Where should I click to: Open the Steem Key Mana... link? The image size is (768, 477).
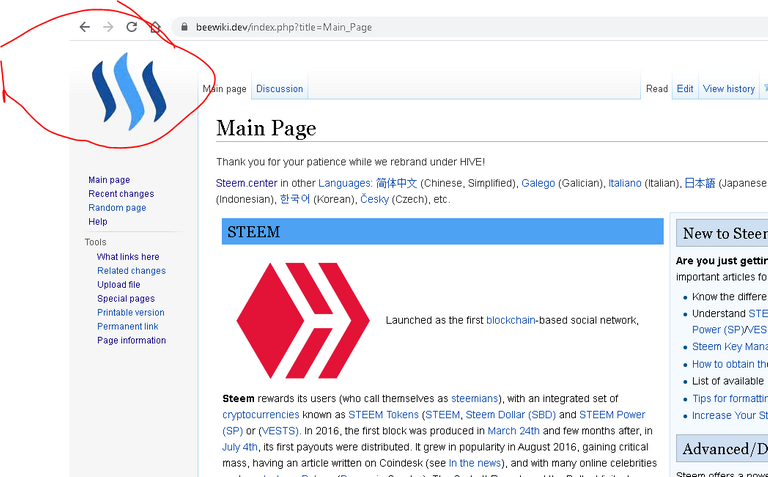[x=730, y=347]
